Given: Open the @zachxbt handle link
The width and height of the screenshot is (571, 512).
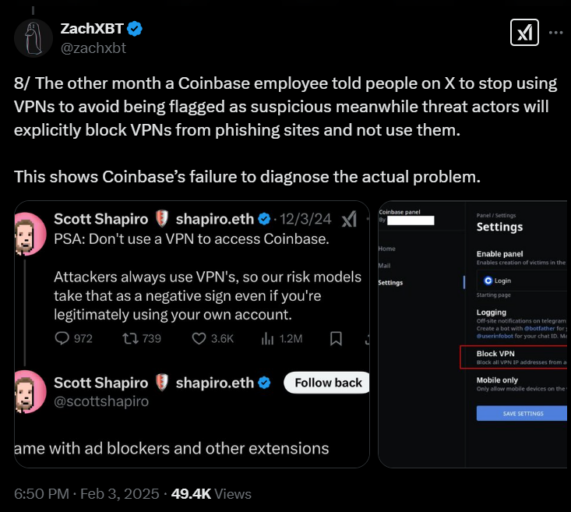Looking at the screenshot, I should [93, 48].
